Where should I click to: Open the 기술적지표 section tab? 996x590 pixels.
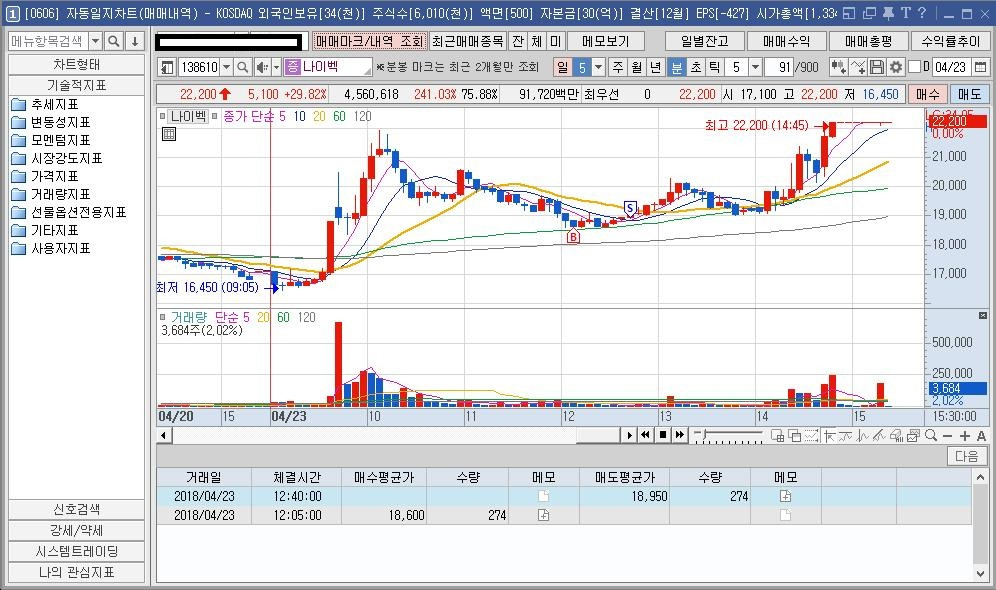click(x=76, y=85)
